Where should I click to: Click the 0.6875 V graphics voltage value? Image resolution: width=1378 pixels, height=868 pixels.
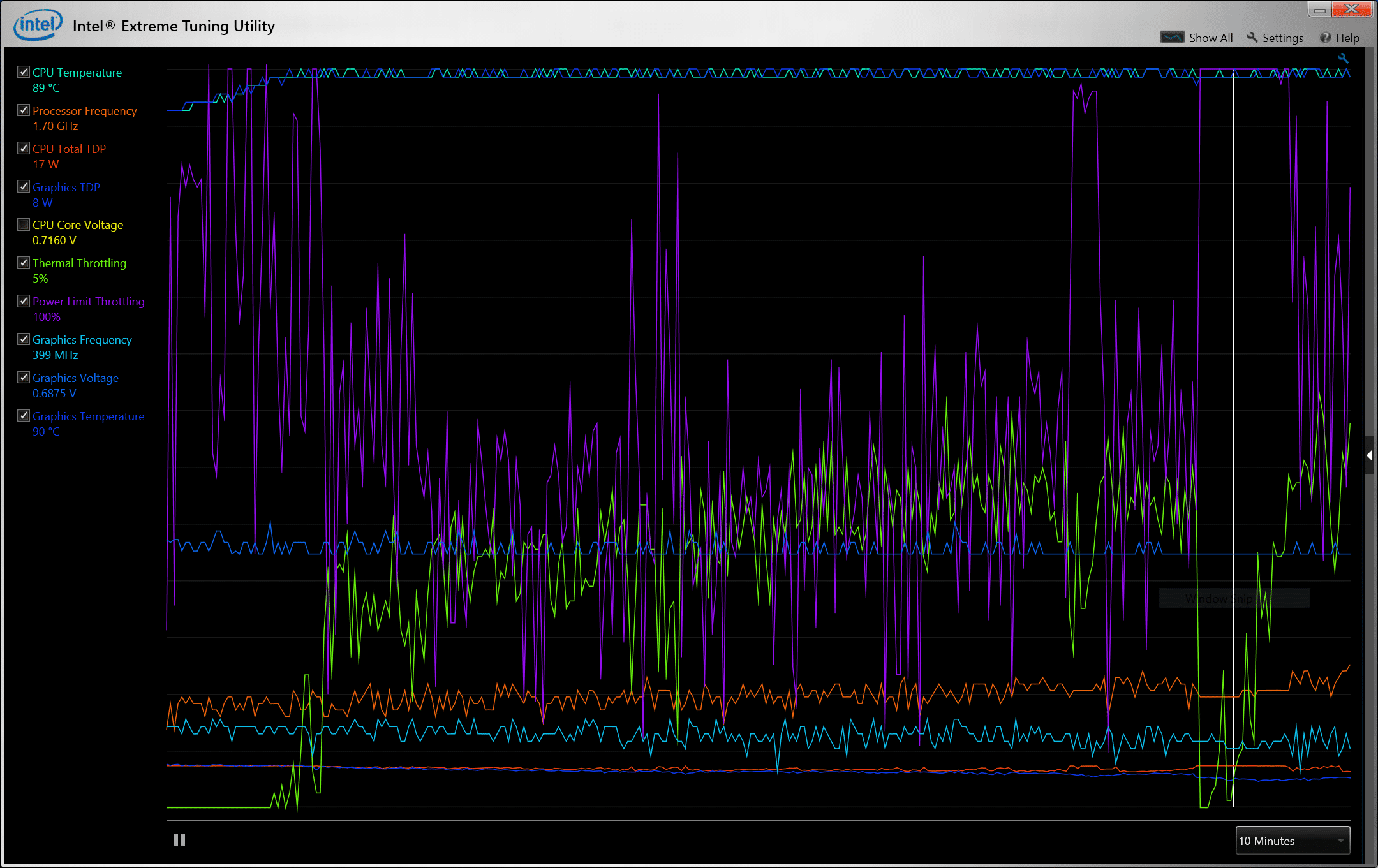54,394
